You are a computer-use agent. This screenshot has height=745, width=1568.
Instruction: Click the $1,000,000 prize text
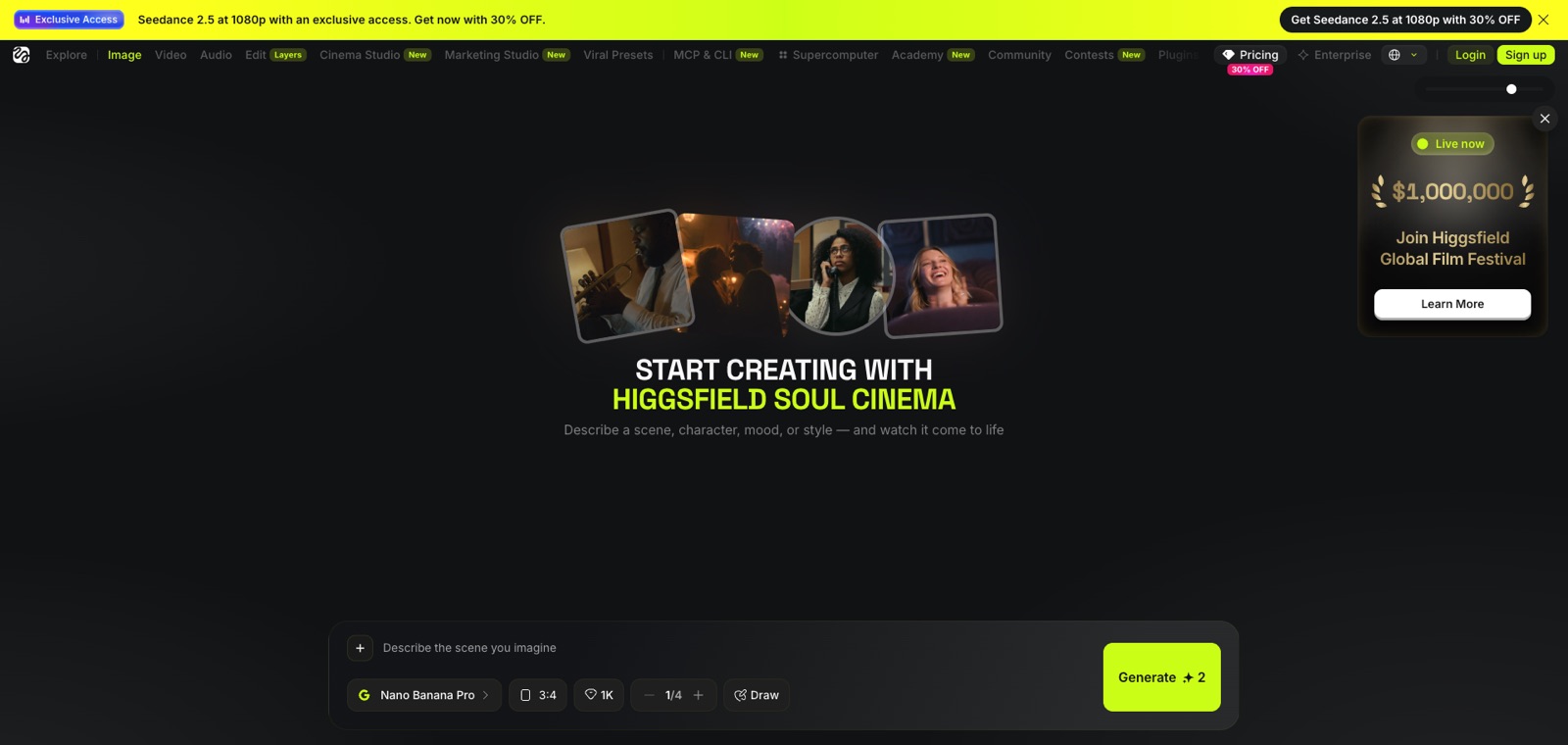(x=1452, y=191)
